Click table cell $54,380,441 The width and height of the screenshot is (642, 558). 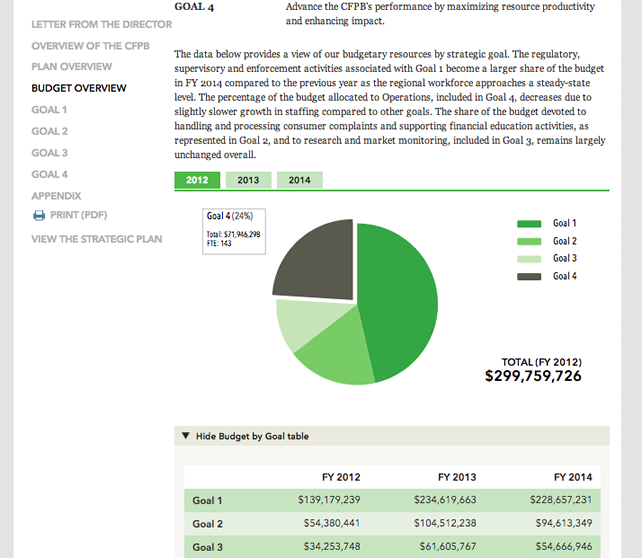332,523
